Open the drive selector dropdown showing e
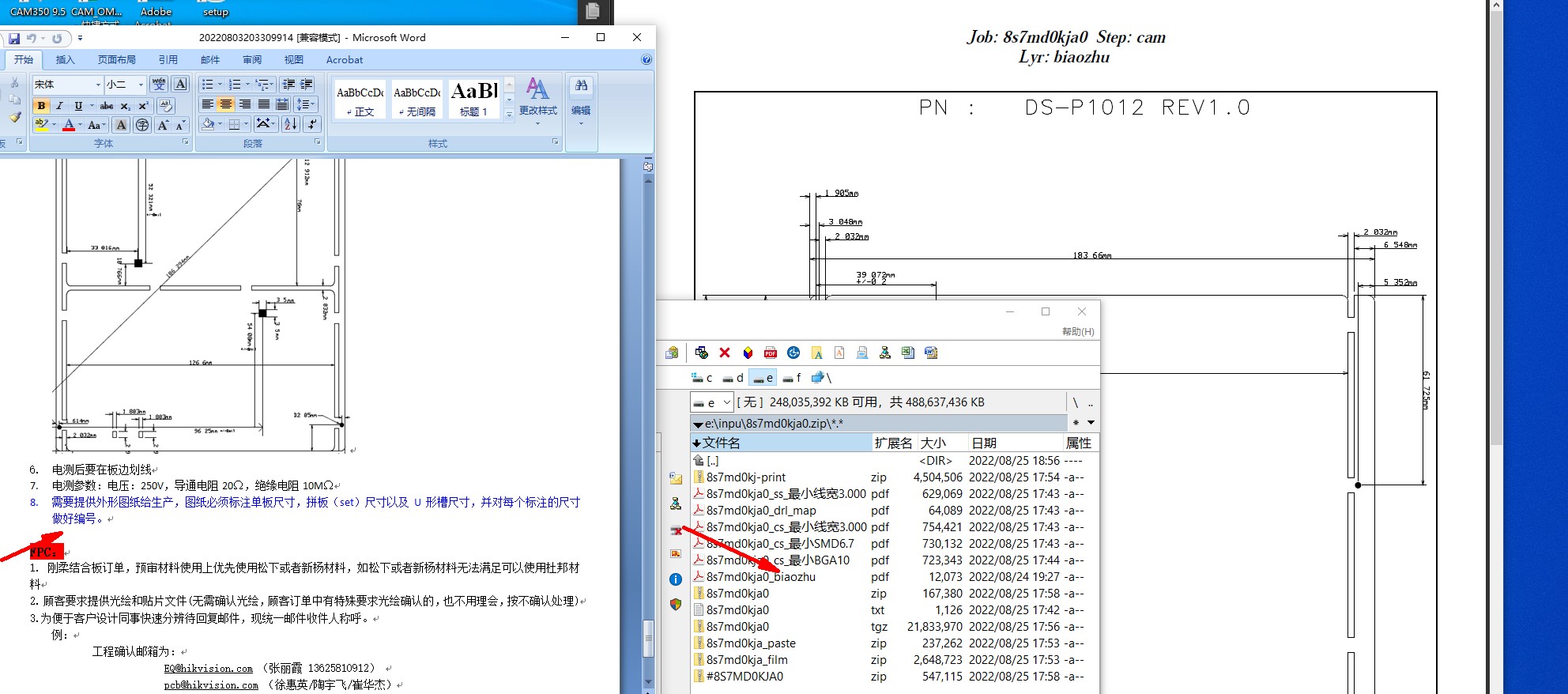The width and height of the screenshot is (1568, 694). tap(711, 402)
